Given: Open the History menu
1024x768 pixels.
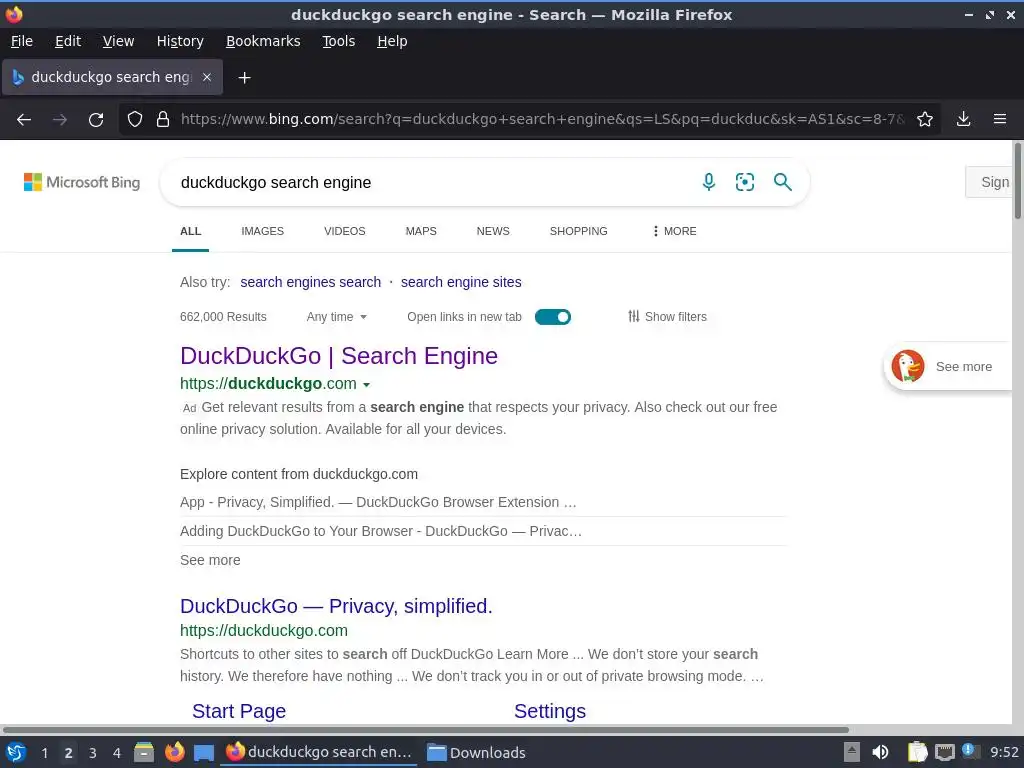Looking at the screenshot, I should click(180, 41).
